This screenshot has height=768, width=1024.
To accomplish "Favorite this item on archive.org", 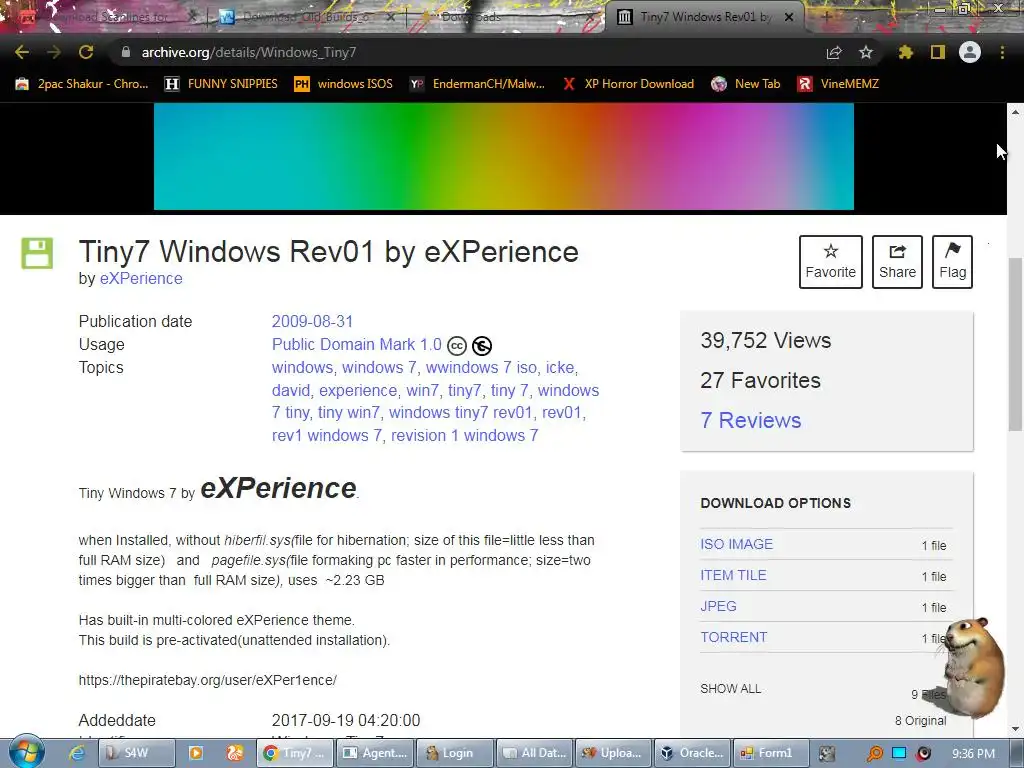I will pos(831,262).
